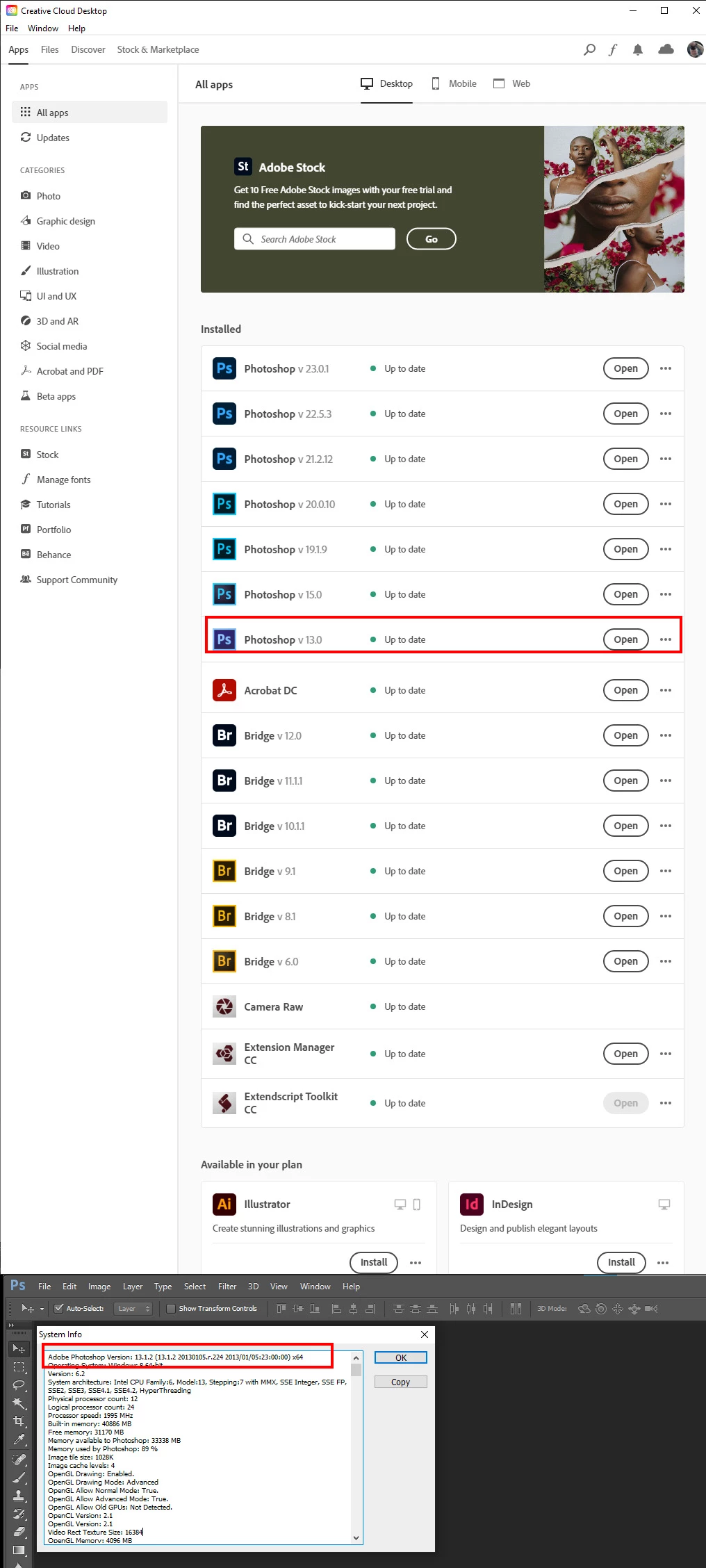Open the Behance resource link
The height and width of the screenshot is (1568, 706).
pos(90,555)
